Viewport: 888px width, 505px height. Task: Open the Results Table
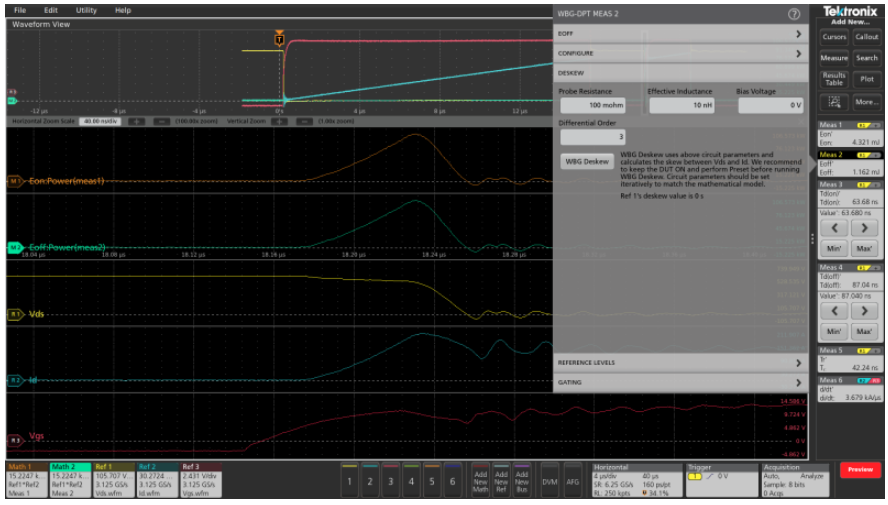coord(834,79)
